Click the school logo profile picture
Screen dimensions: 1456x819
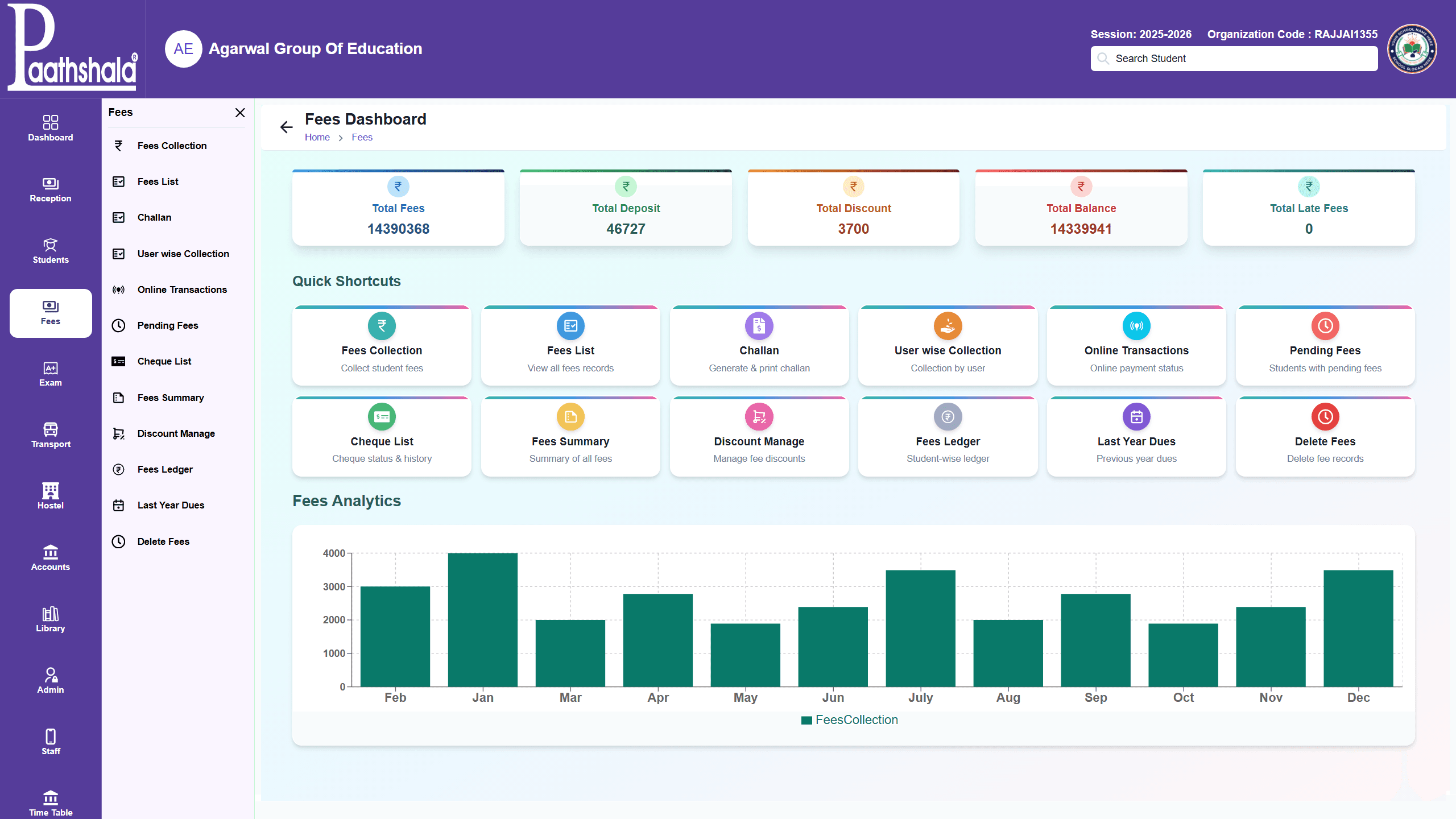coord(1412,49)
